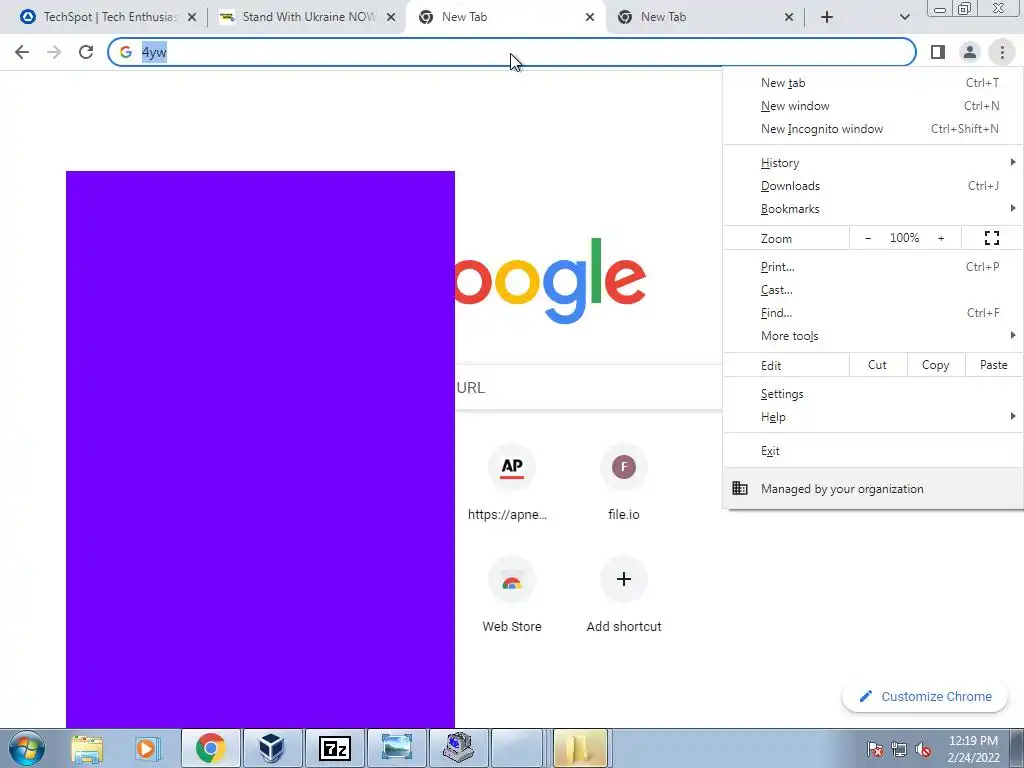This screenshot has width=1024, height=768.
Task: Click the Chrome taskbar icon
Action: point(210,748)
